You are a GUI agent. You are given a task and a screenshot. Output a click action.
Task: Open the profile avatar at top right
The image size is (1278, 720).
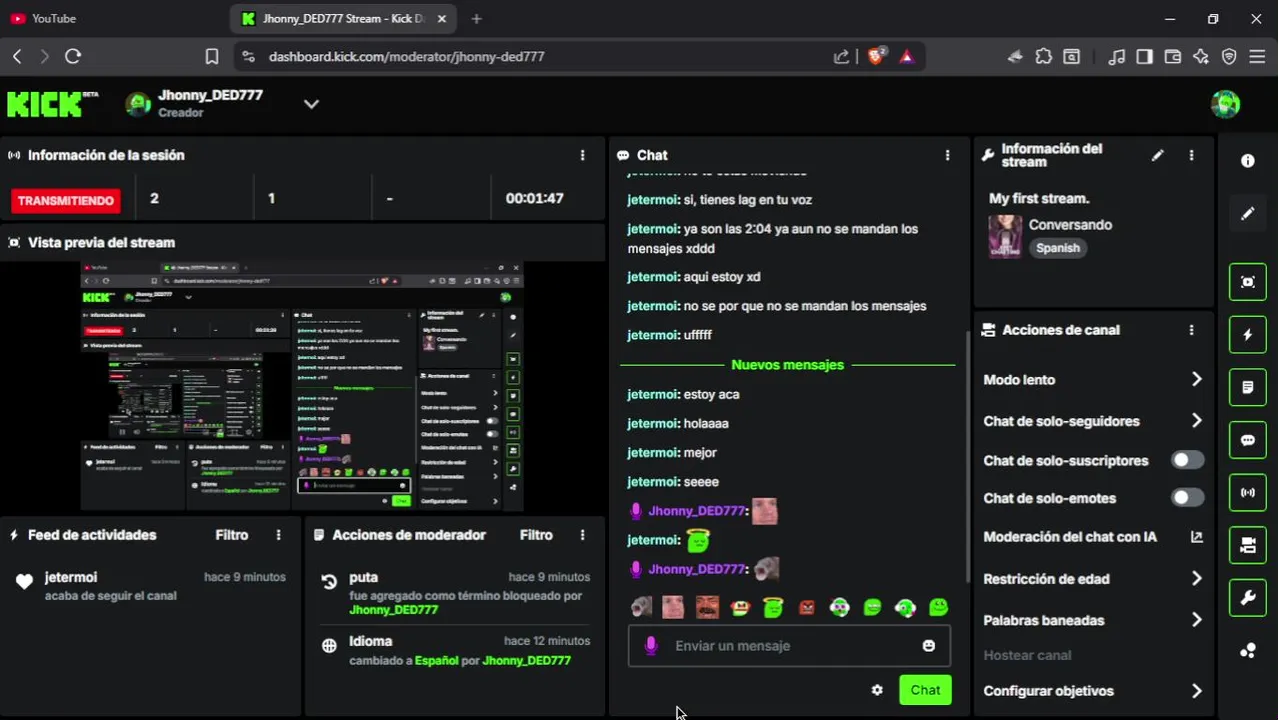point(1225,103)
